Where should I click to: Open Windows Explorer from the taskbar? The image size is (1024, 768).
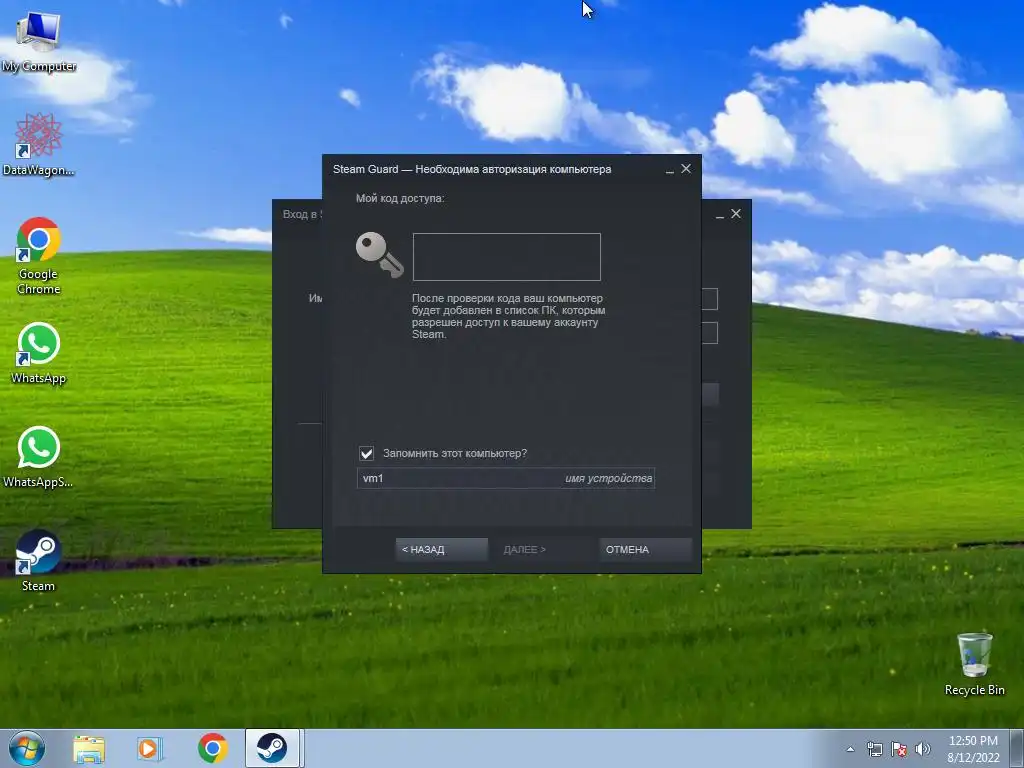(x=89, y=748)
